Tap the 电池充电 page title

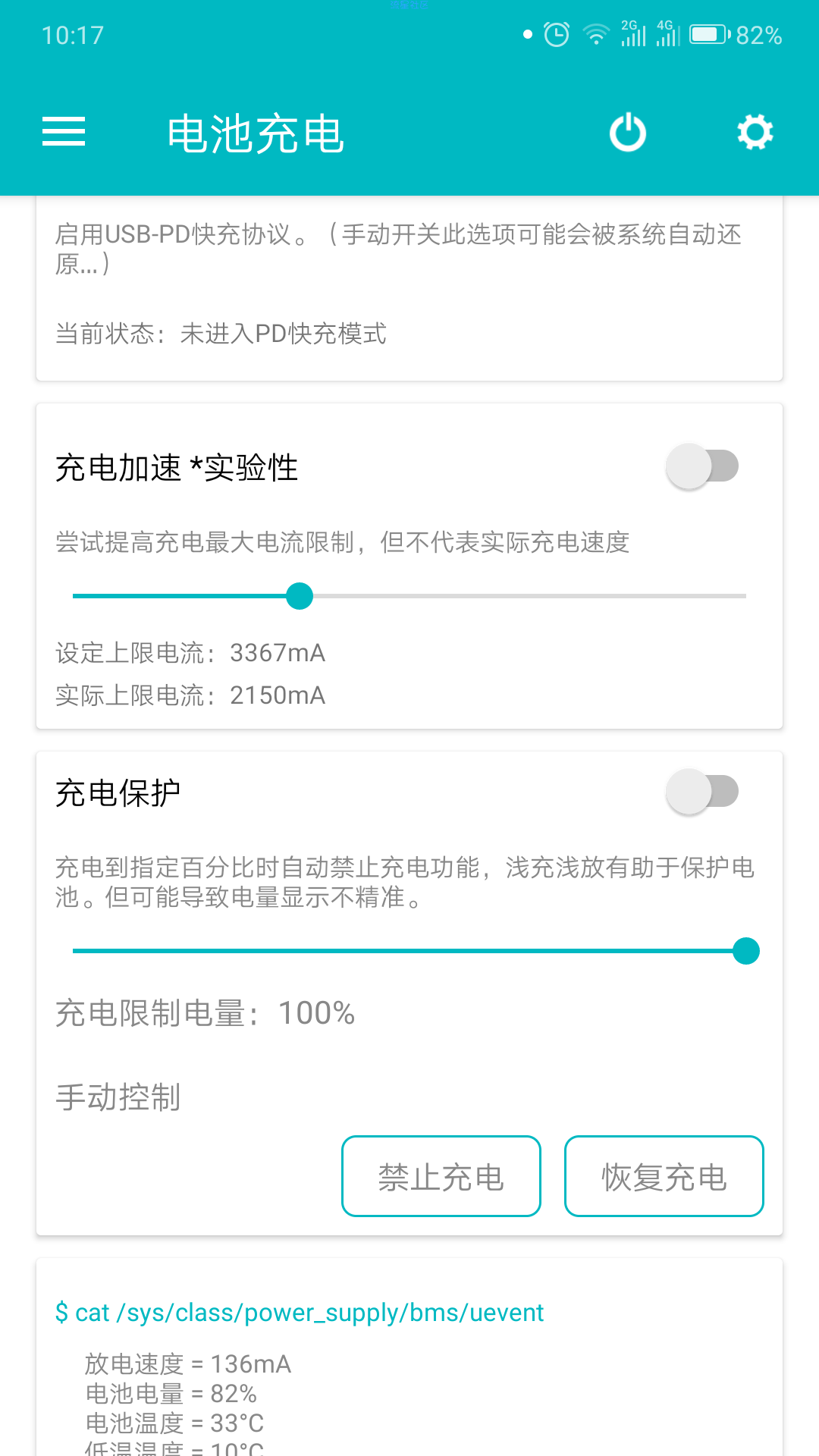256,134
